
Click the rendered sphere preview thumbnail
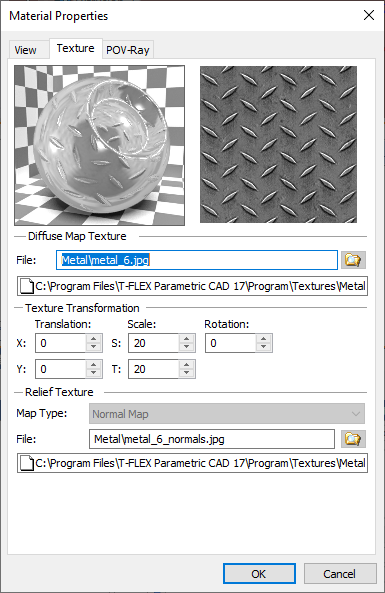pos(99,145)
